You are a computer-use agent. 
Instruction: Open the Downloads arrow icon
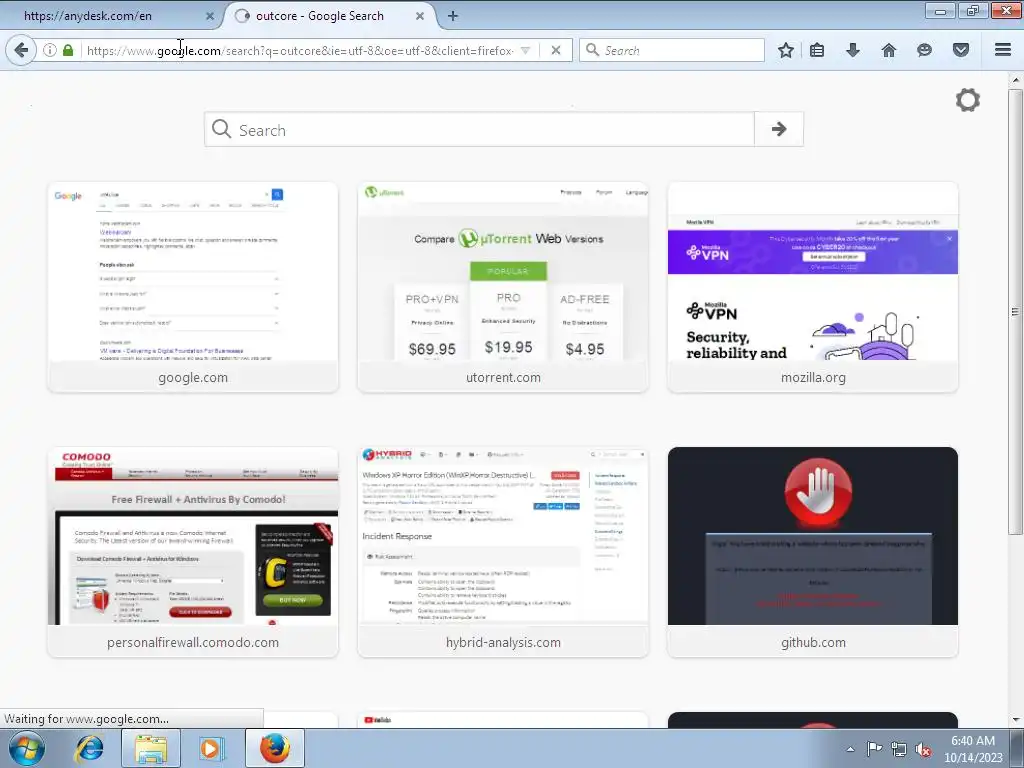[853, 50]
